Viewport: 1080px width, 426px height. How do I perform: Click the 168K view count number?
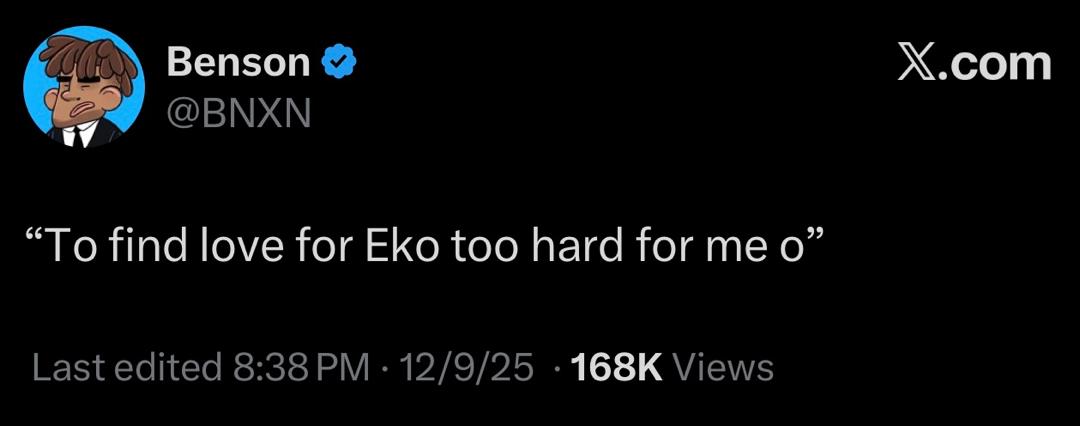(x=616, y=368)
